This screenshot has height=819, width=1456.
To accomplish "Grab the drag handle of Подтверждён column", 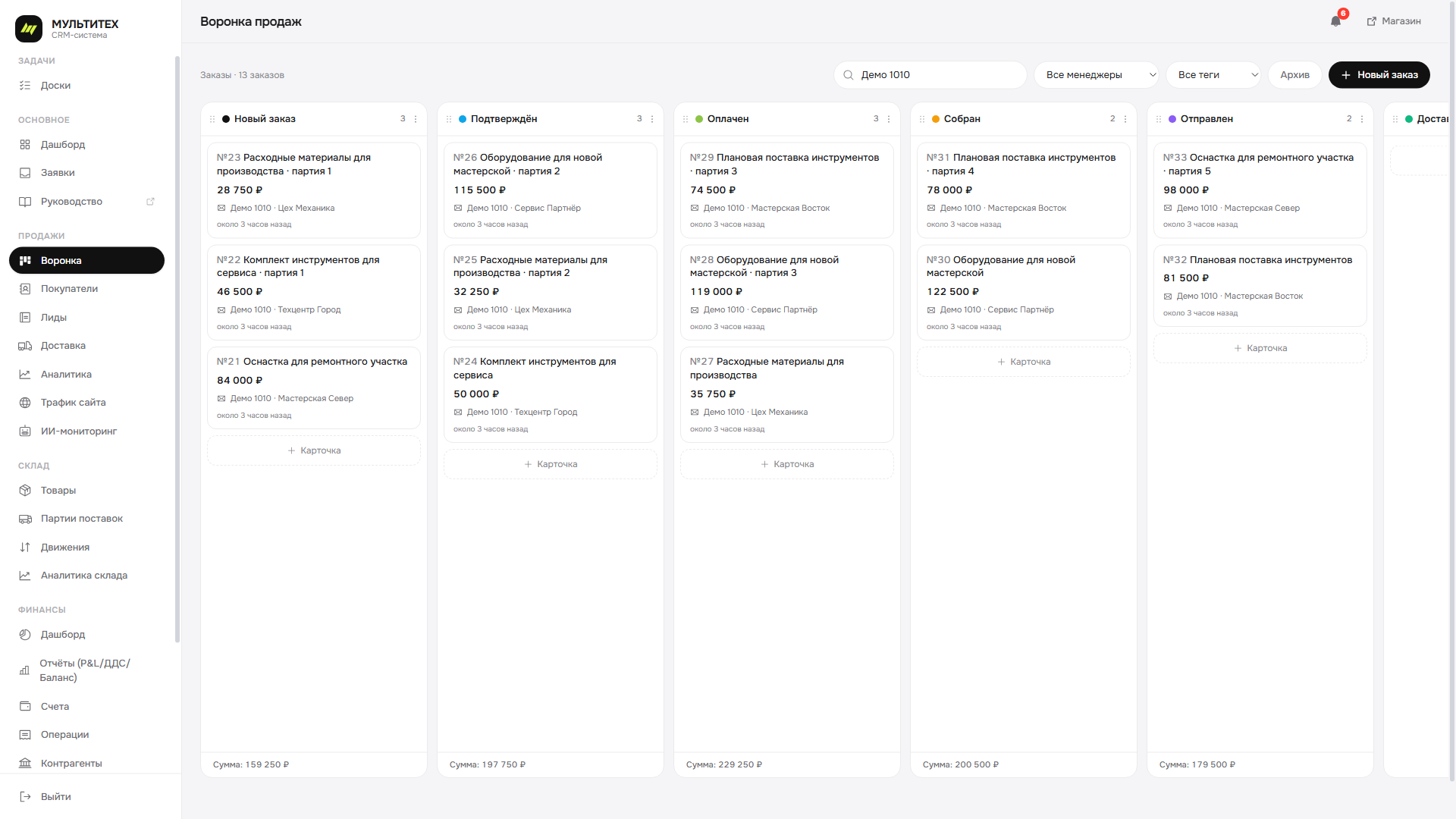I will (449, 119).
